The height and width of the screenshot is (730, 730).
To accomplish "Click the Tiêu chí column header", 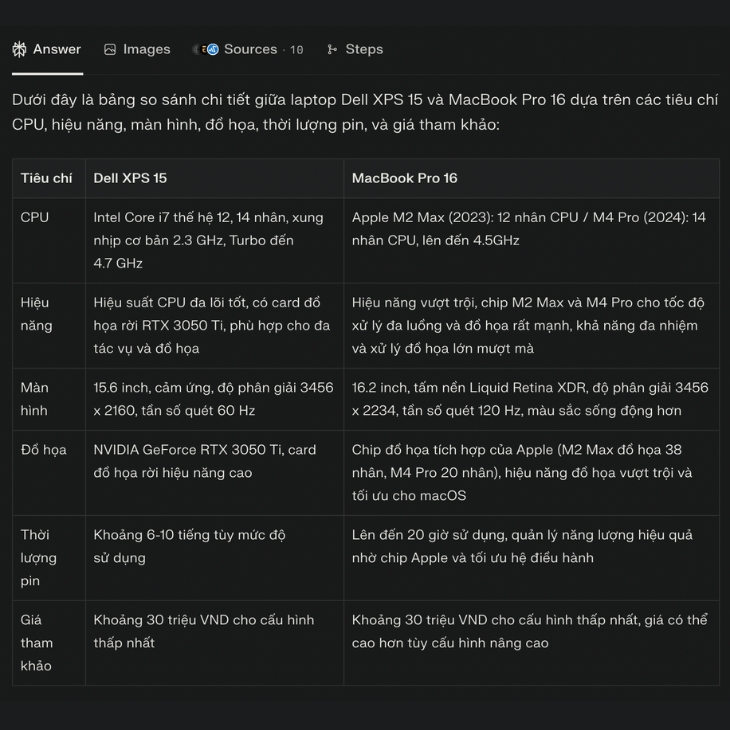I will [46, 178].
